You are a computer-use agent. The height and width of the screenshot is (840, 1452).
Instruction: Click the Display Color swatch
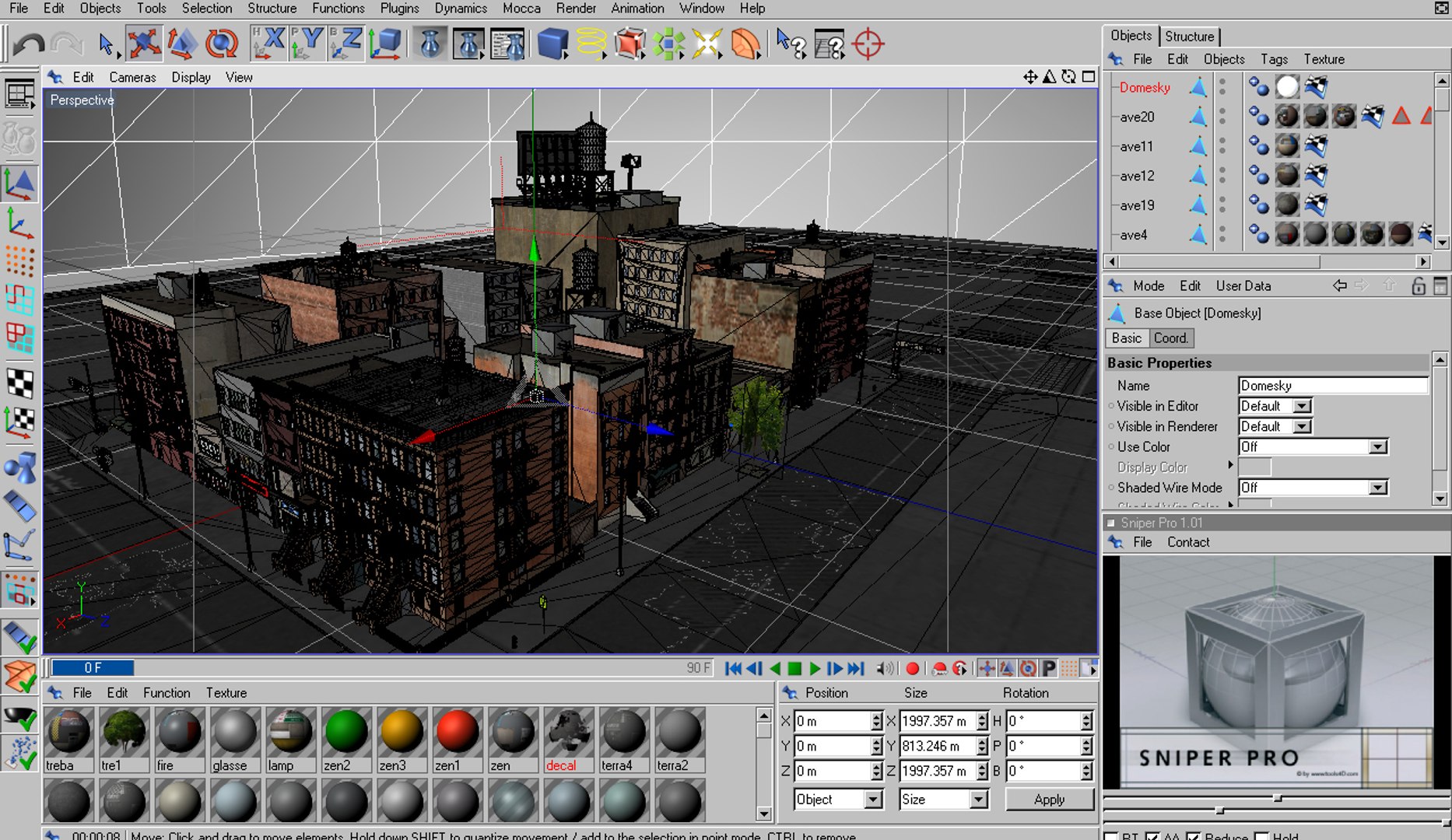pyautogui.click(x=1254, y=467)
